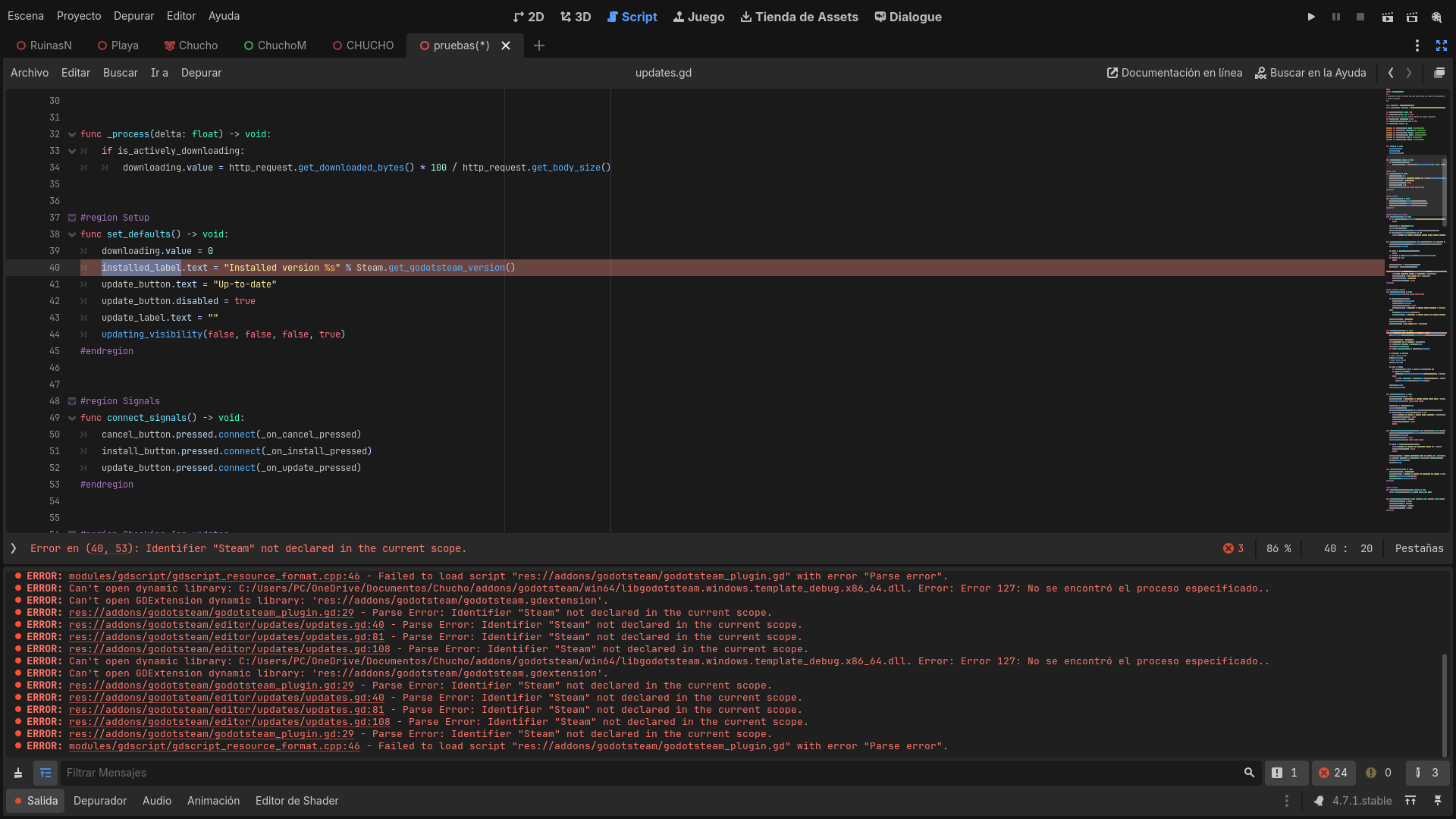1456x819 pixels.
Task: Open godotsteam_plugin.gd:29 error link first occurrence
Action: coord(211,613)
